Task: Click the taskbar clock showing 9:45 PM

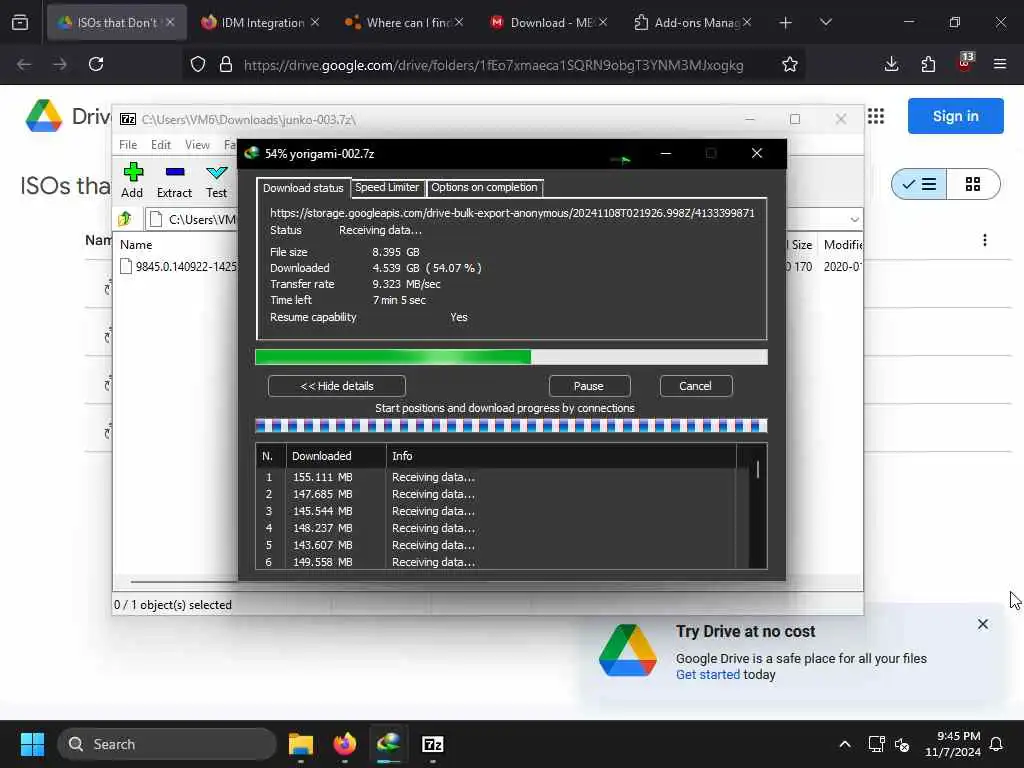Action: [x=953, y=744]
